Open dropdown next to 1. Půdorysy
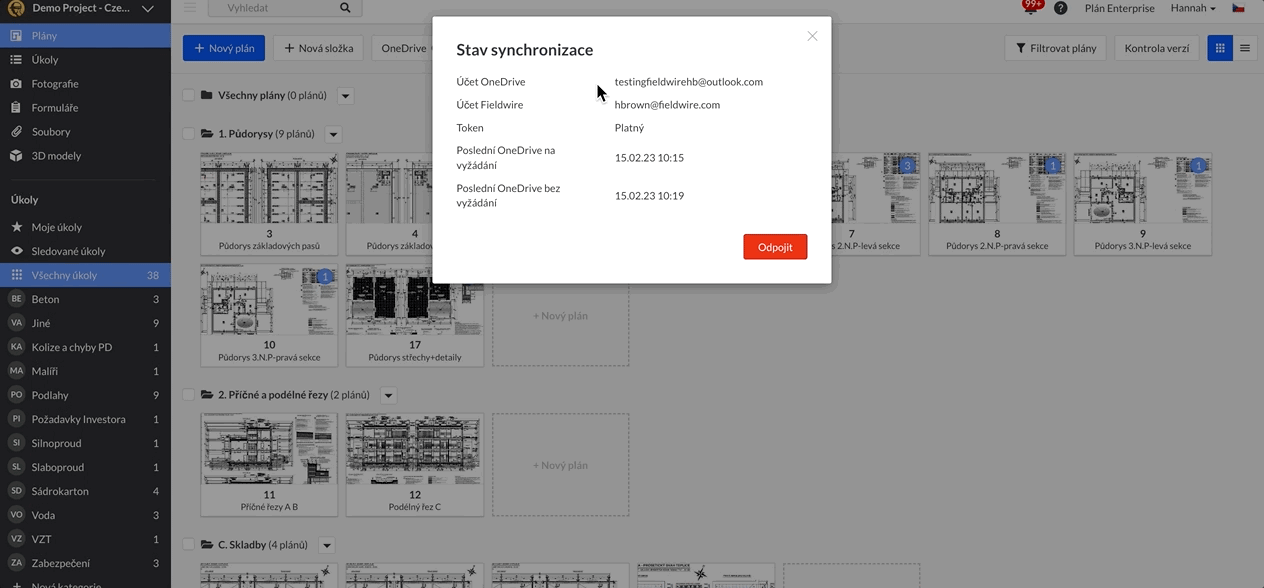Image resolution: width=1264 pixels, height=588 pixels. tap(333, 134)
